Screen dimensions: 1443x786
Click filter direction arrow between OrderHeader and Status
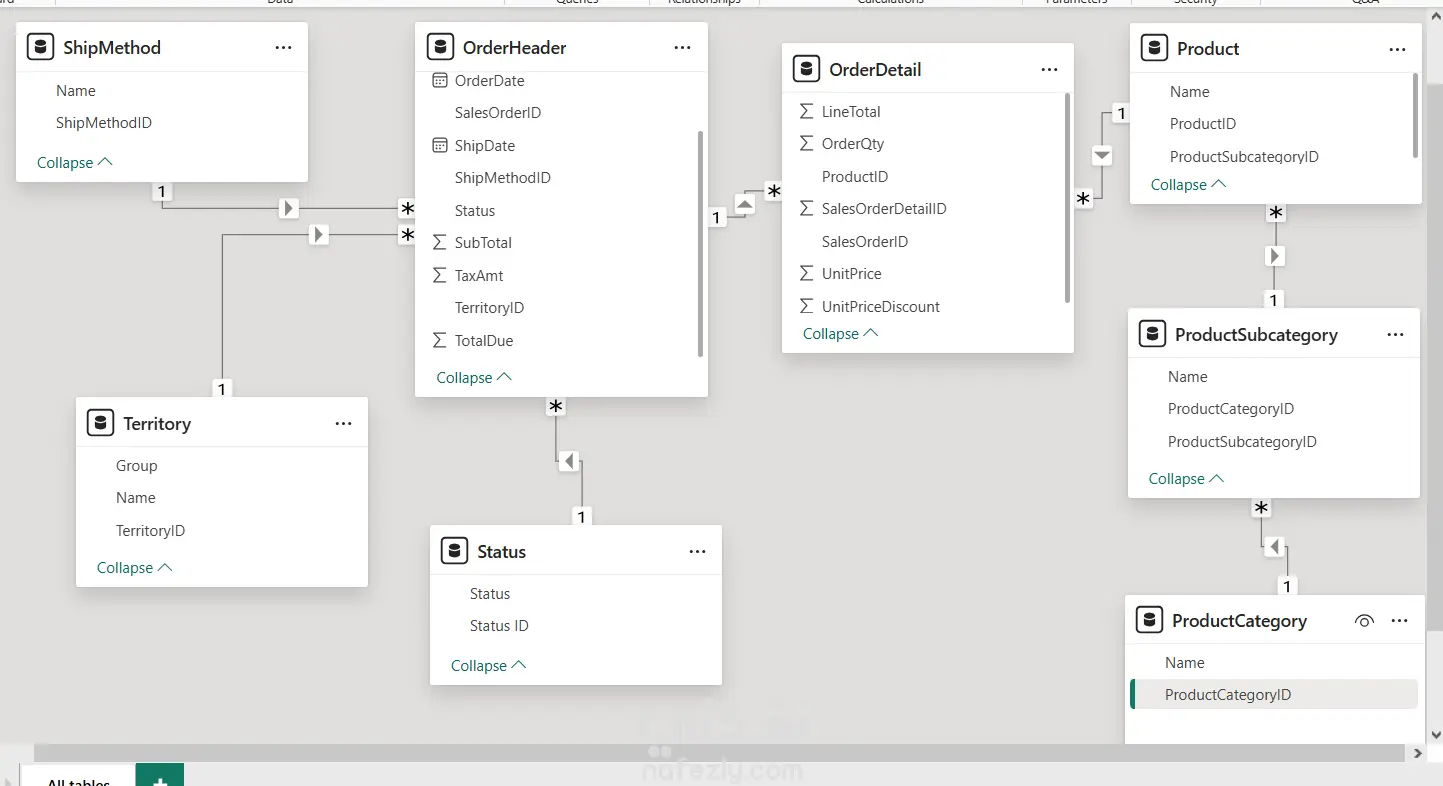569,461
